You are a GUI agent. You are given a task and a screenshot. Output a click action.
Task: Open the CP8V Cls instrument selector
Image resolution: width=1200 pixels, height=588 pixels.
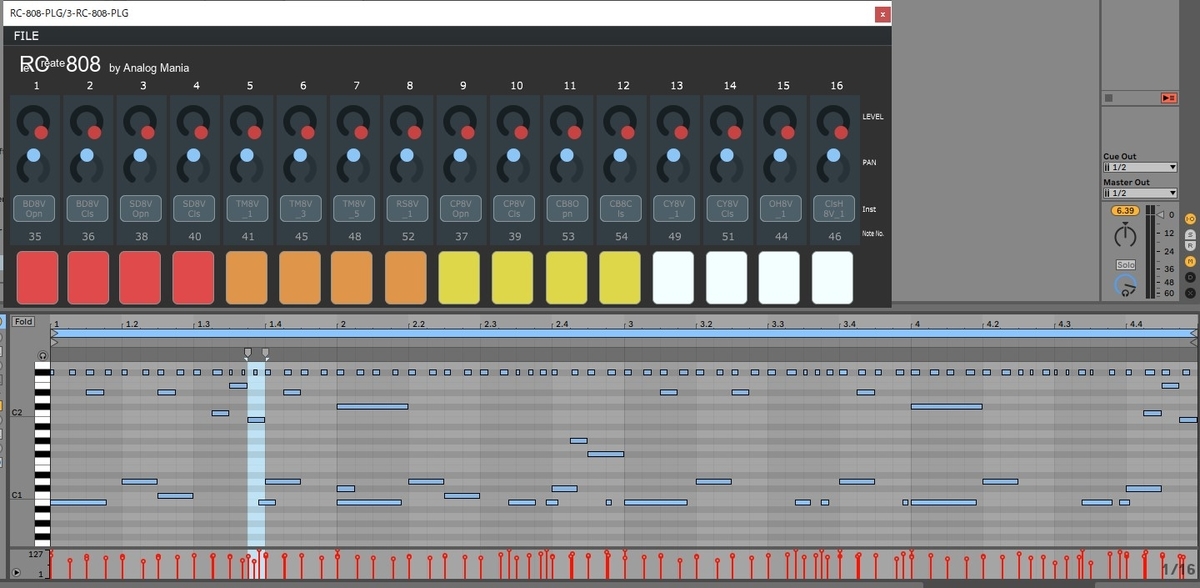click(516, 208)
